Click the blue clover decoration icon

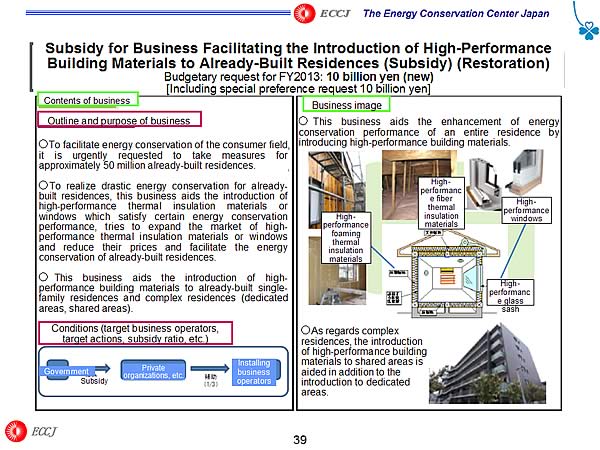588,30
